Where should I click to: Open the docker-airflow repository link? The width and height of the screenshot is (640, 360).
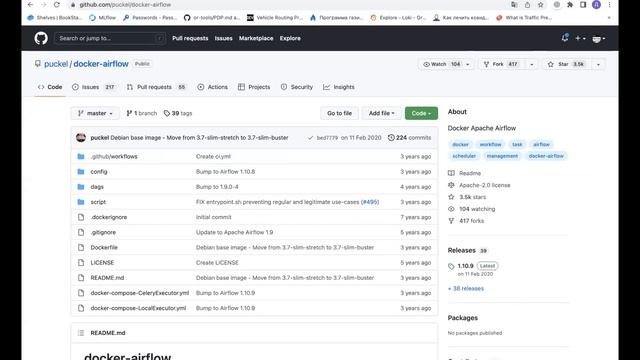click(x=101, y=64)
